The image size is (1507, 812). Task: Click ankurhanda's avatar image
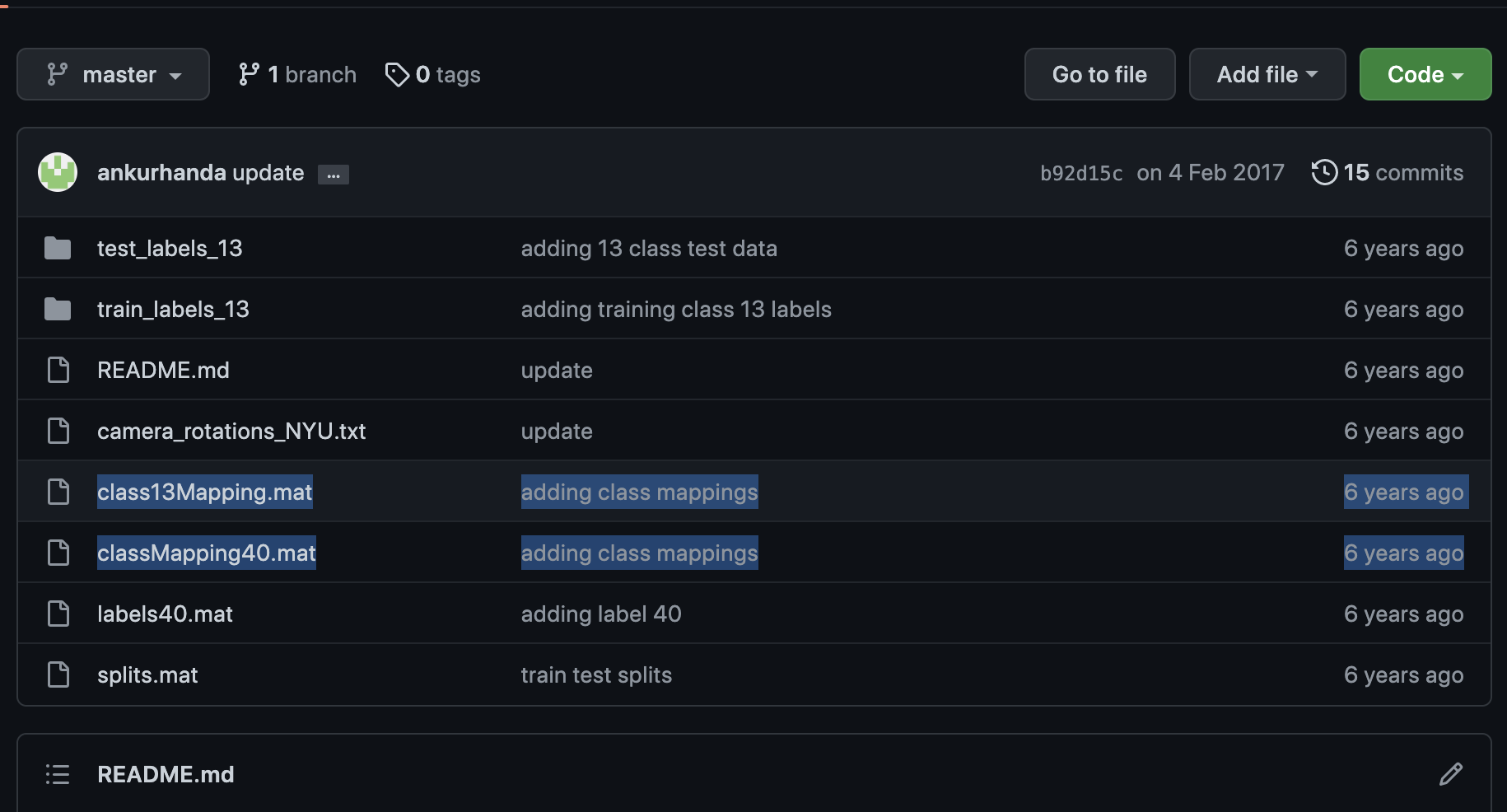pos(58,172)
